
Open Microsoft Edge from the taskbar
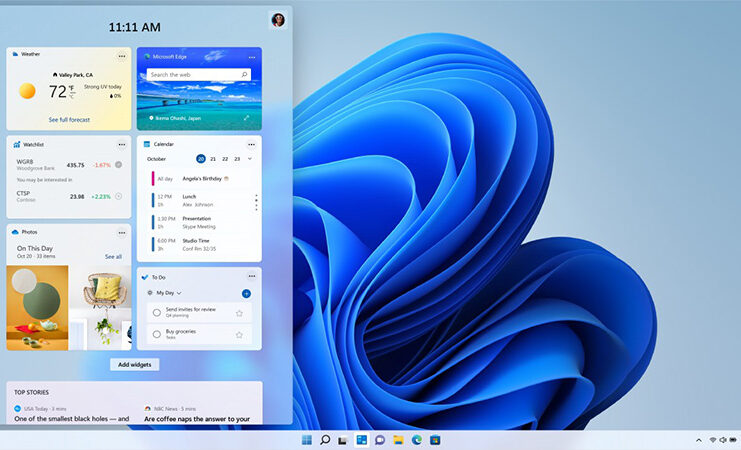[x=416, y=440]
